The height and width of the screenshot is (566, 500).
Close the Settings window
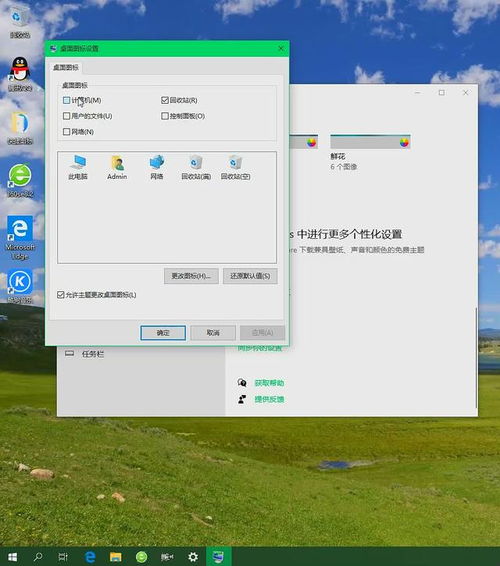(466, 93)
